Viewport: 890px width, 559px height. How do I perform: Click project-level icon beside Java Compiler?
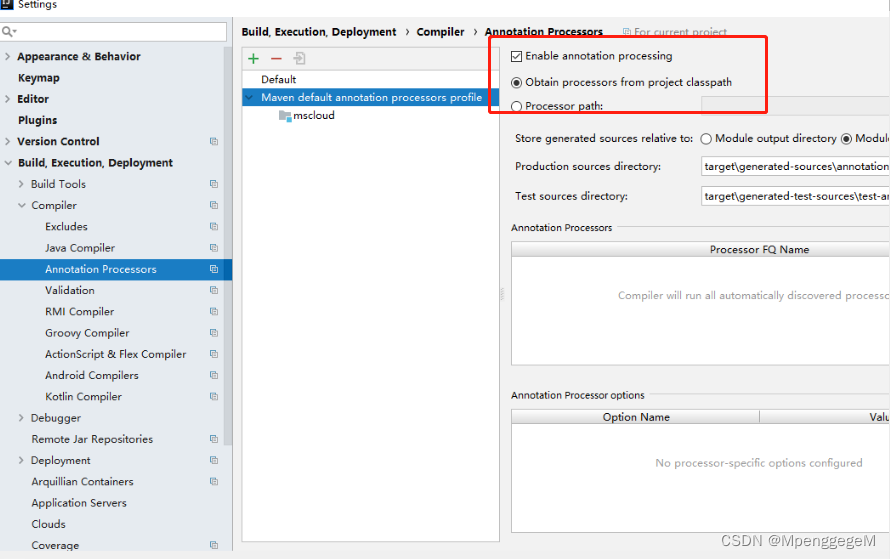point(214,247)
